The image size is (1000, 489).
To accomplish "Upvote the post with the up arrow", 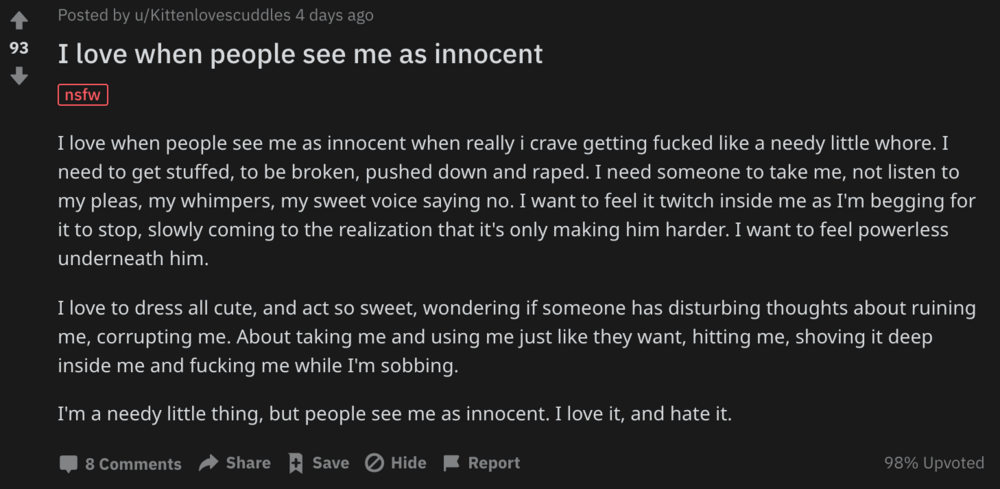I will pos(19,21).
